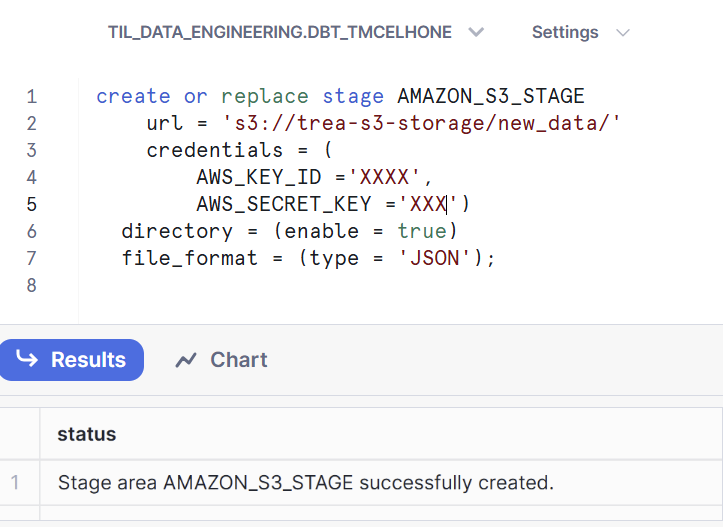Expand the chevron beside the database context

click(x=476, y=33)
